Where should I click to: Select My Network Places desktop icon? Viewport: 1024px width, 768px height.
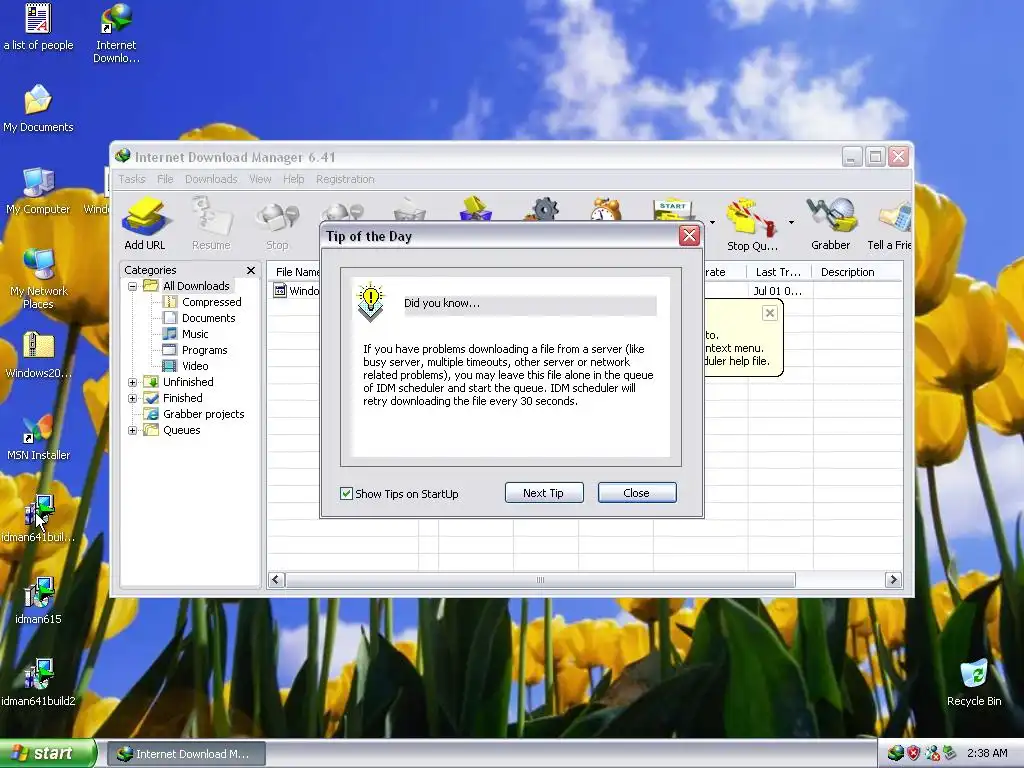[x=38, y=279]
